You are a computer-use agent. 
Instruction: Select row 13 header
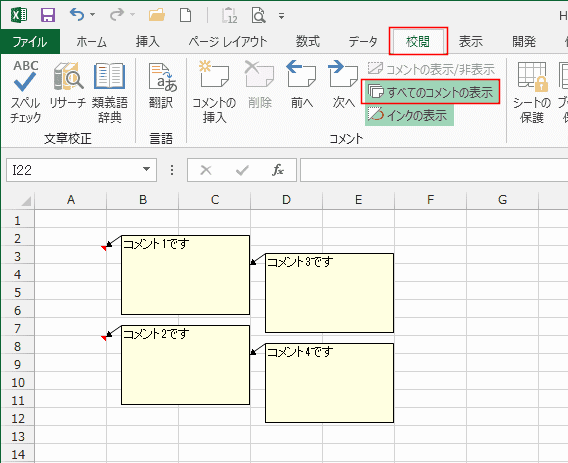pyautogui.click(x=17, y=436)
